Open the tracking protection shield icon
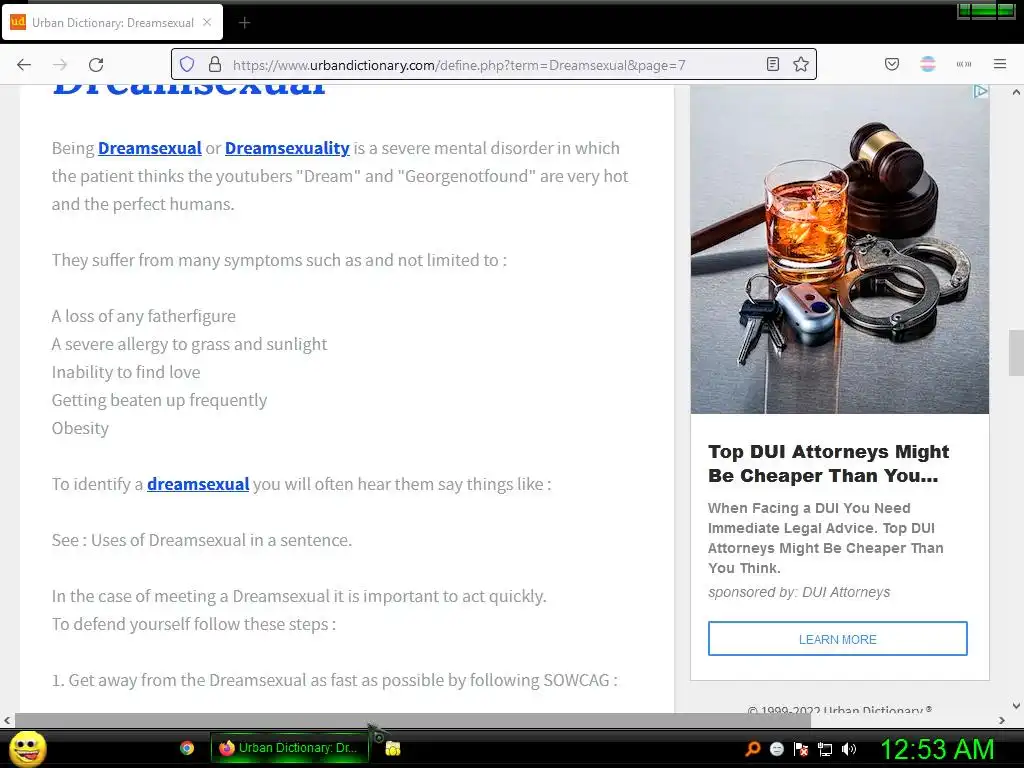This screenshot has width=1024, height=768. 187,65
